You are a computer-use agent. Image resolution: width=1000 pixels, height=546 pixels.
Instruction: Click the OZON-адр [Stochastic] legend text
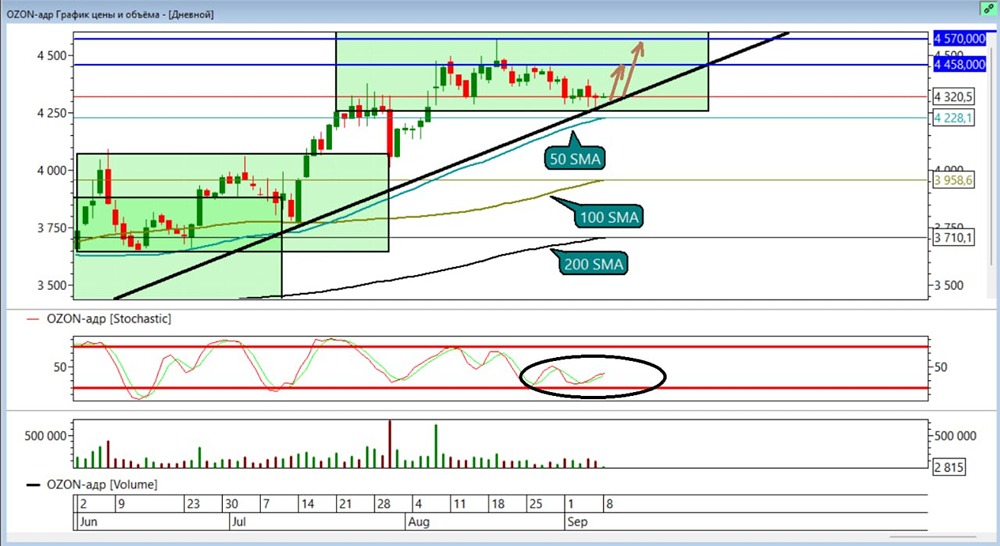(109, 318)
